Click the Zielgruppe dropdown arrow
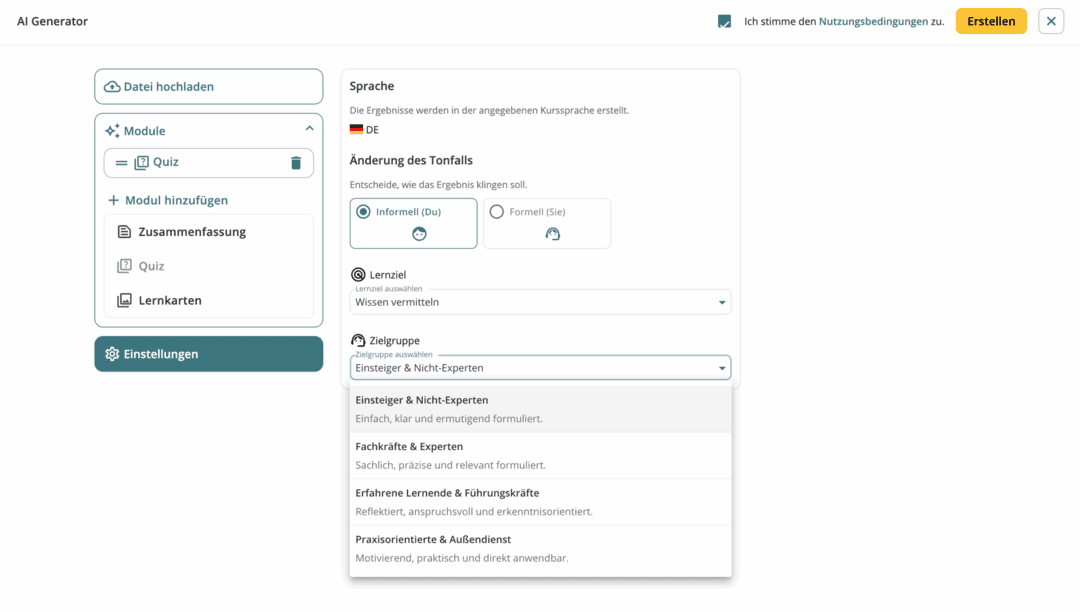1080x612 pixels. (722, 368)
